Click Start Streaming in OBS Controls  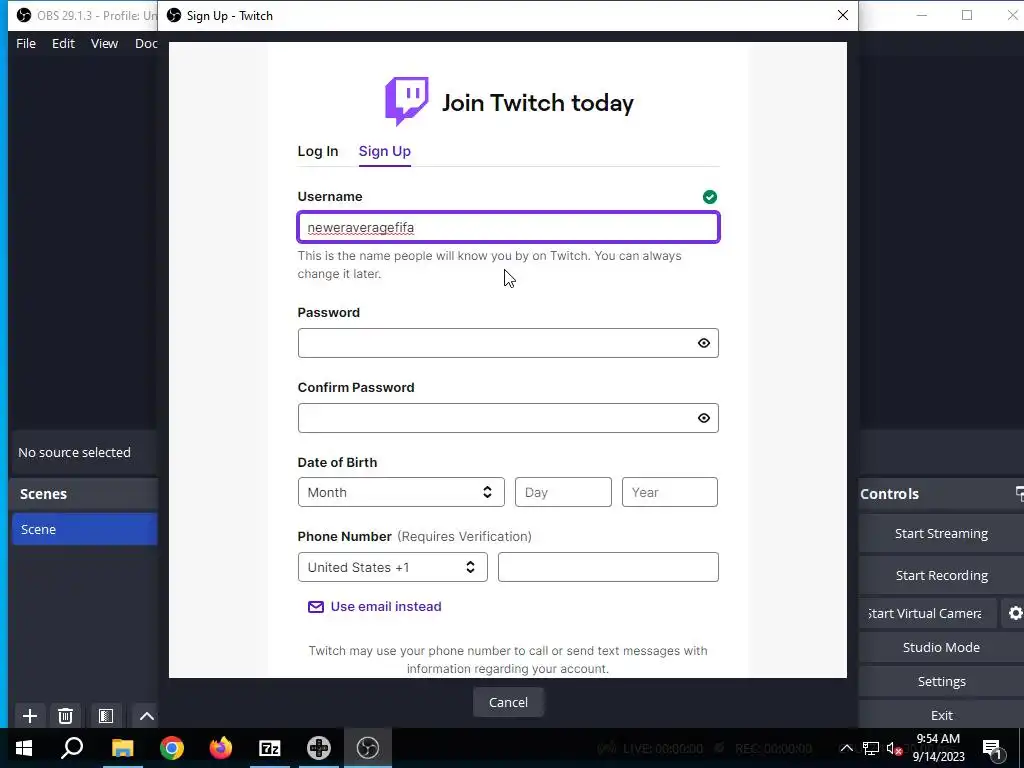(x=941, y=534)
